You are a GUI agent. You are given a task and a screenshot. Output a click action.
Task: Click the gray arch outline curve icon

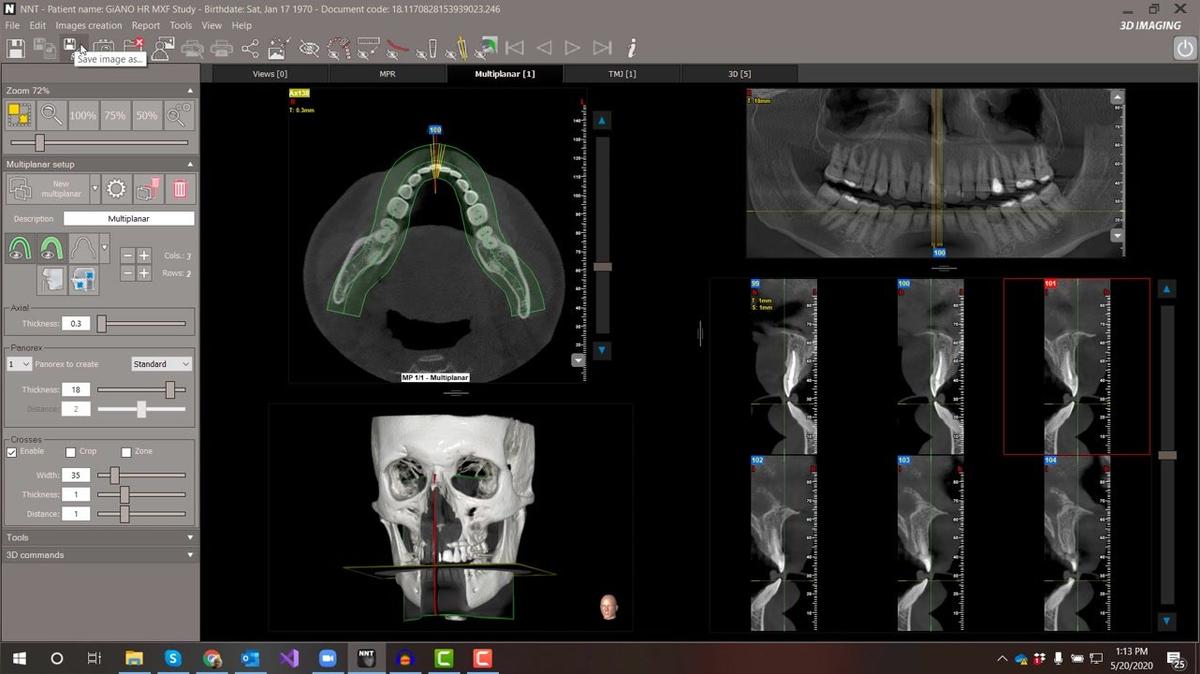[84, 247]
